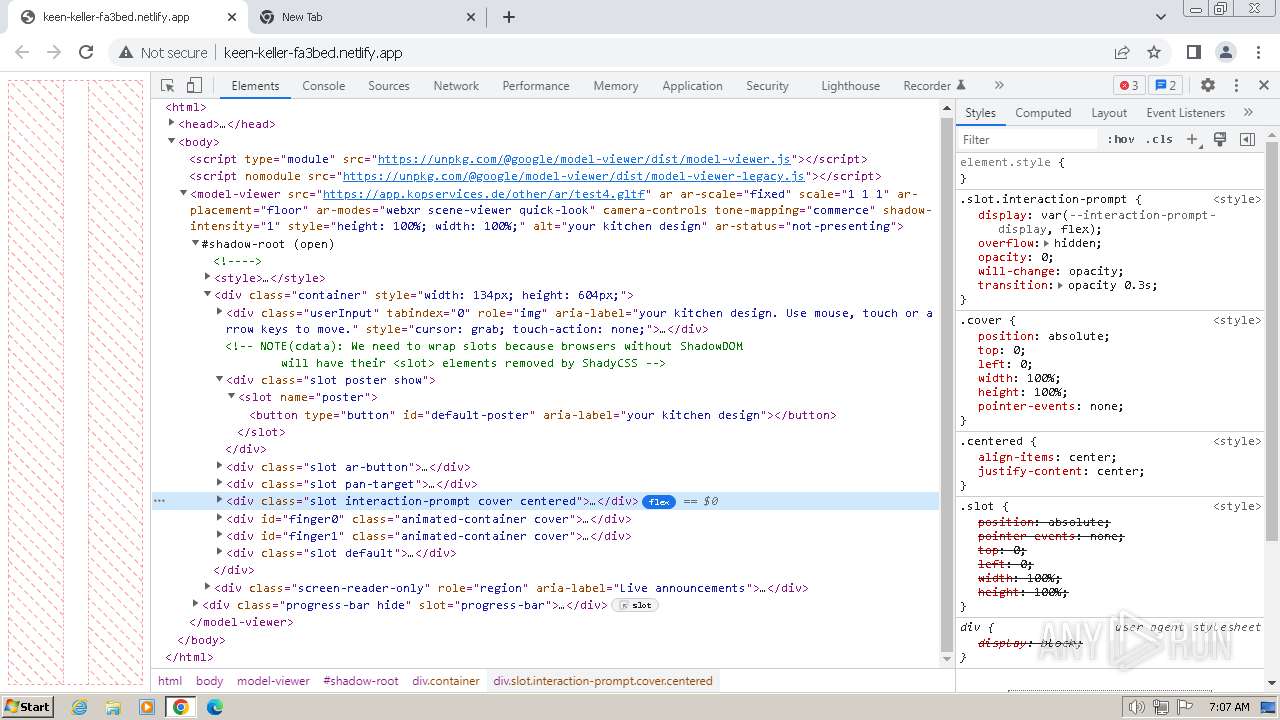This screenshot has width=1280, height=720.
Task: Open the Windows Start menu
Action: 27,707
